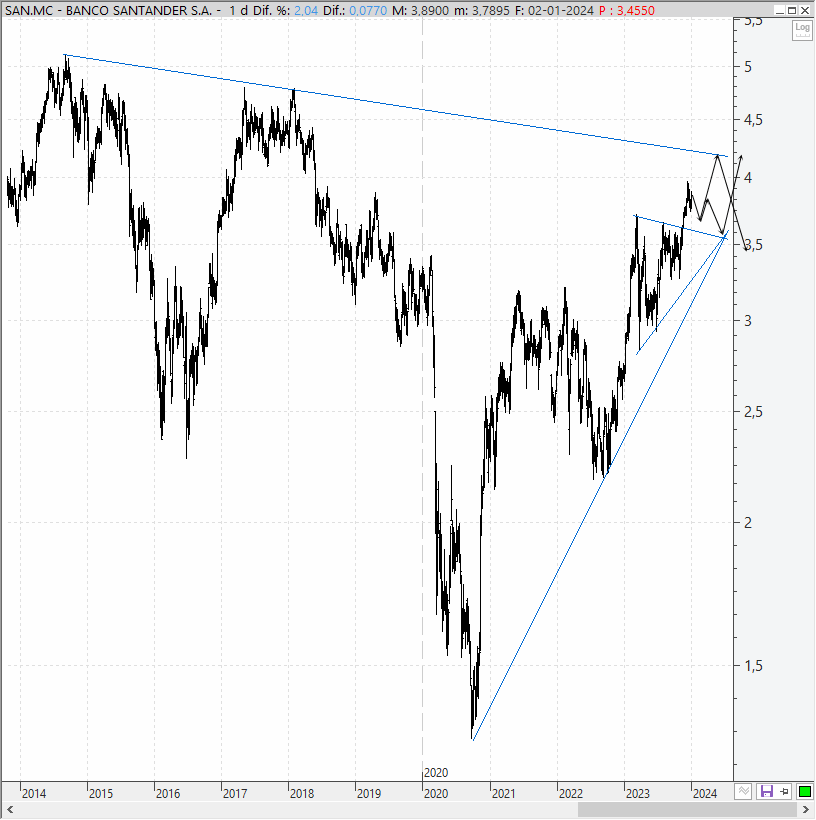The height and width of the screenshot is (820, 816).
Task: Click the 2023 label on time axis
Action: pos(637,794)
